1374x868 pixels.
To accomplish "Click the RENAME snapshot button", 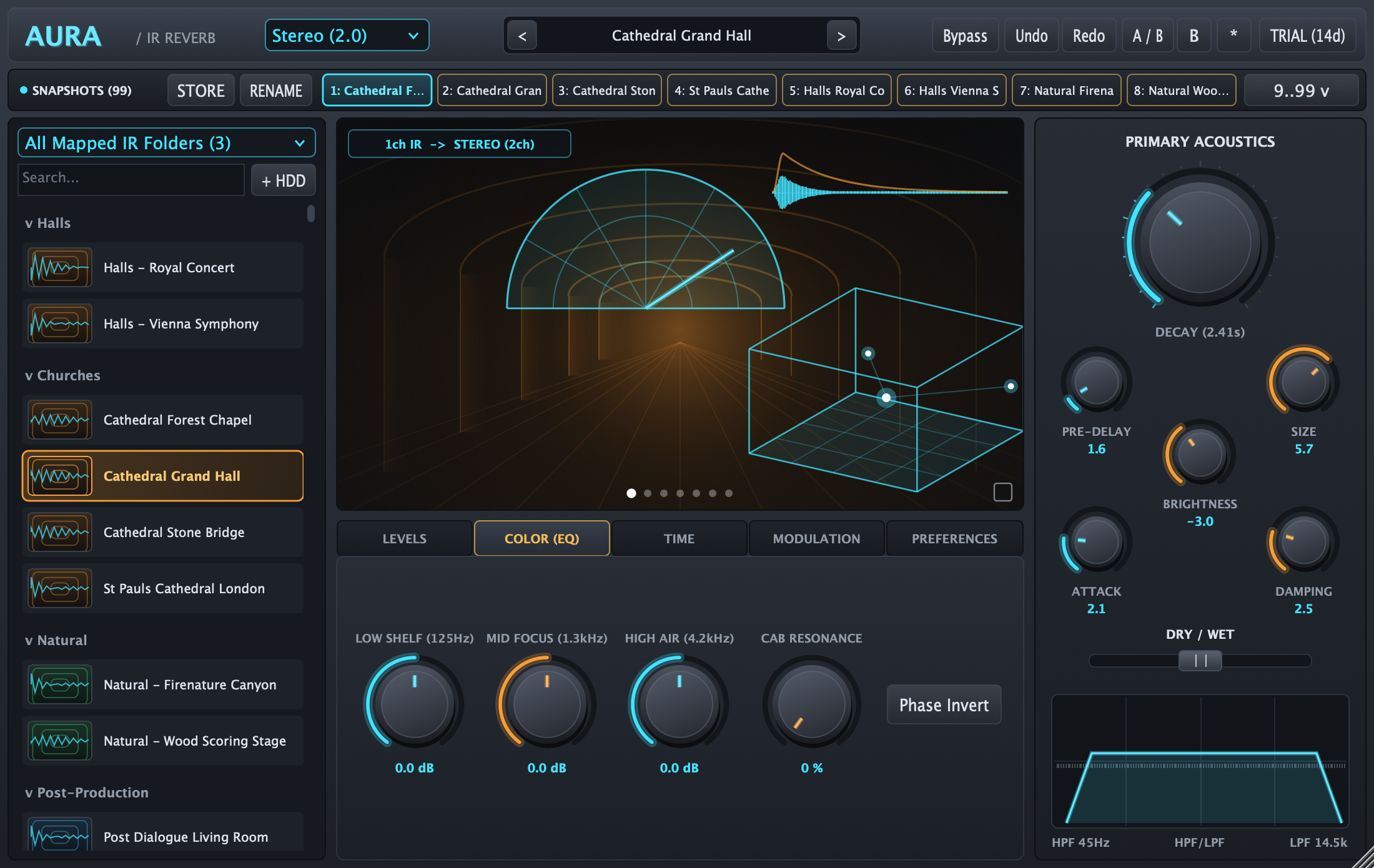I will [276, 91].
